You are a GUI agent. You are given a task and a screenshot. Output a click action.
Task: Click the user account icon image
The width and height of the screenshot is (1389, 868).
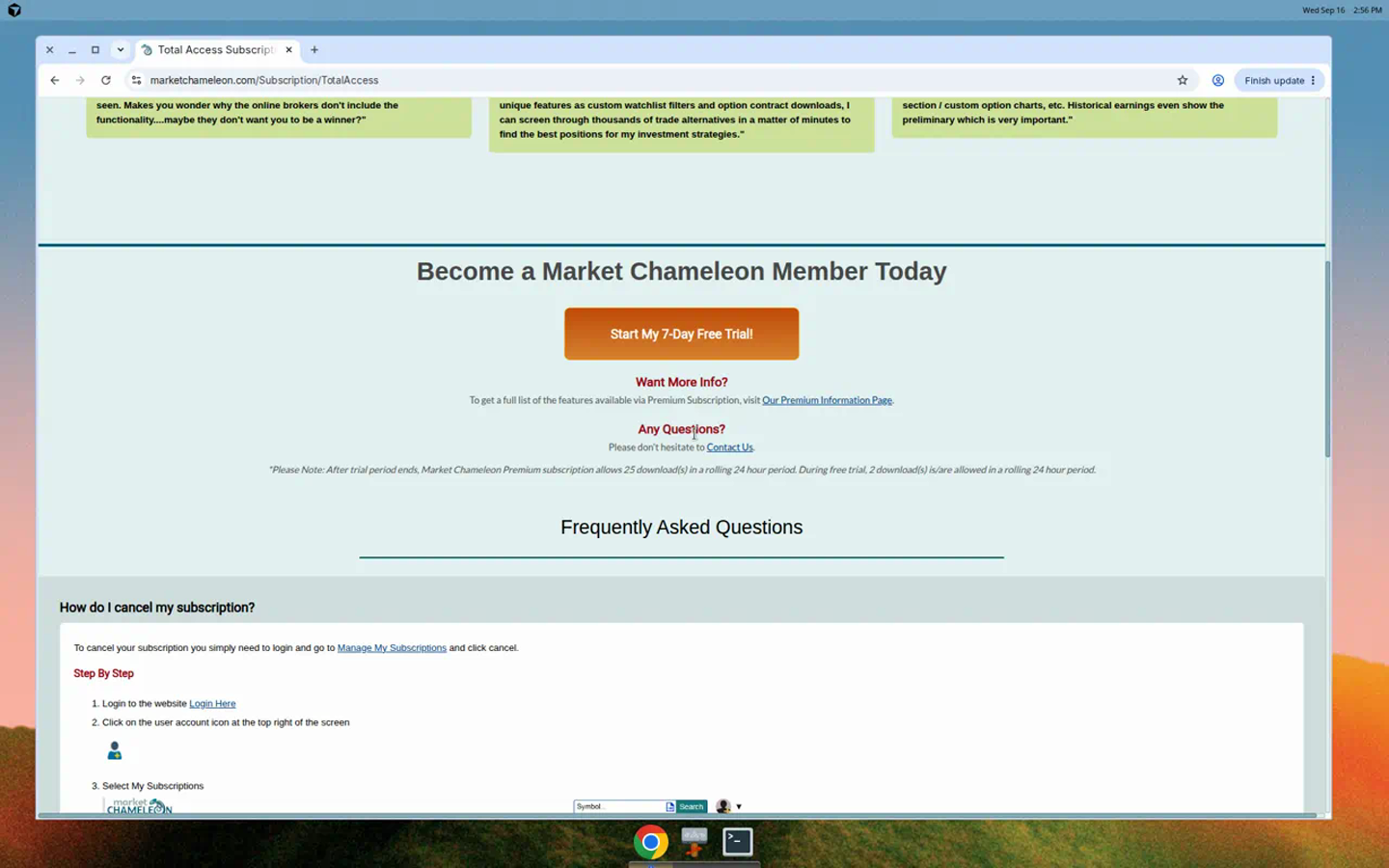point(114,750)
